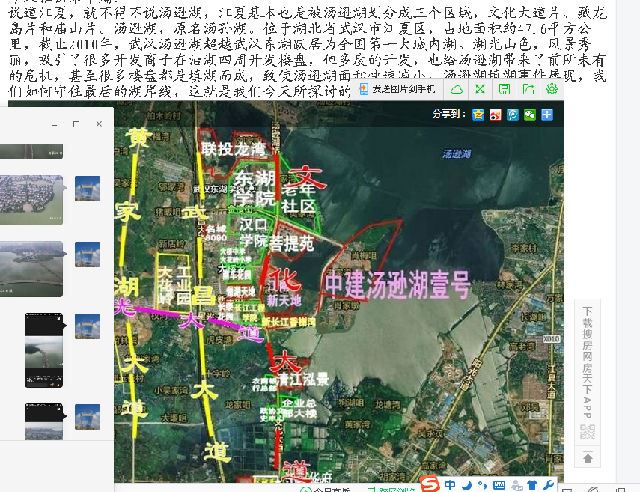Viewport: 640px width, 492px height.
Task: Minimize the chat window
Action: click(x=55, y=124)
